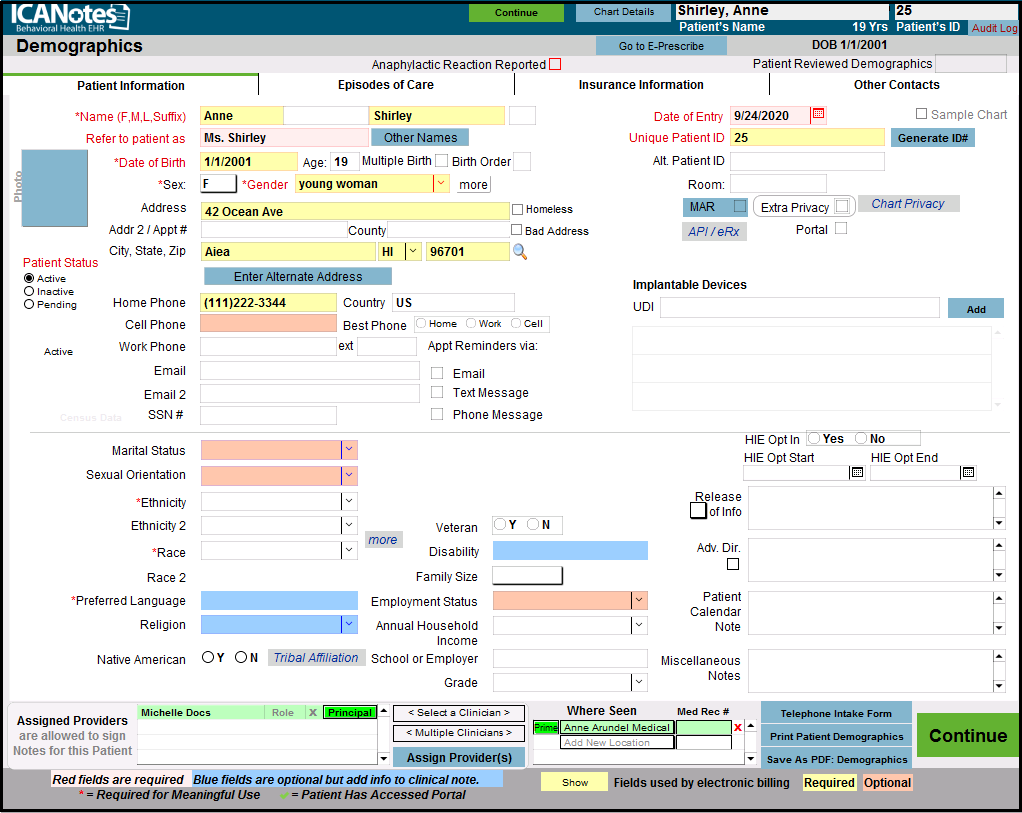Viewport: 1022px width, 813px height.
Task: Switch to the Insurance Information tab
Action: point(641,85)
